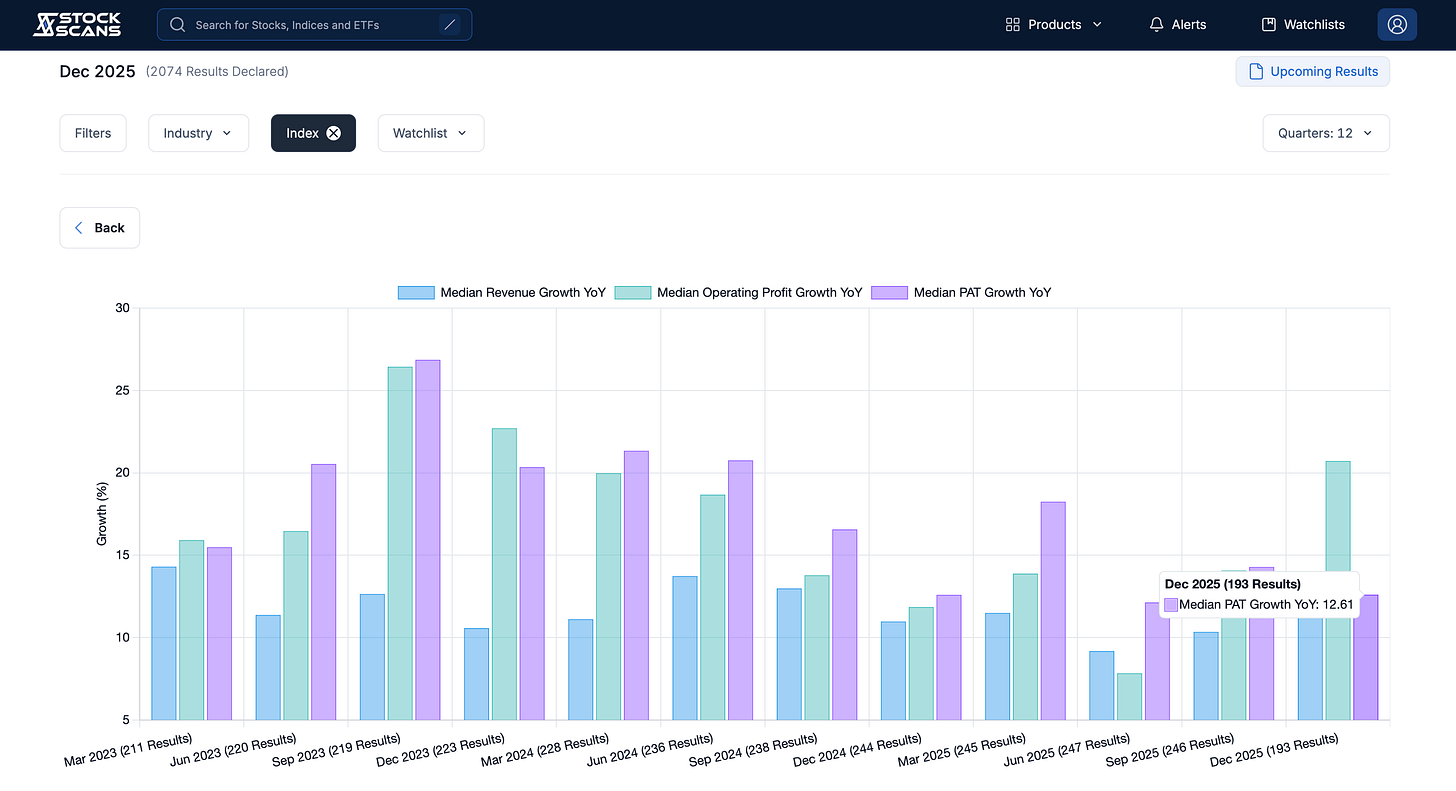Click the search magnifier icon

click(x=178, y=24)
